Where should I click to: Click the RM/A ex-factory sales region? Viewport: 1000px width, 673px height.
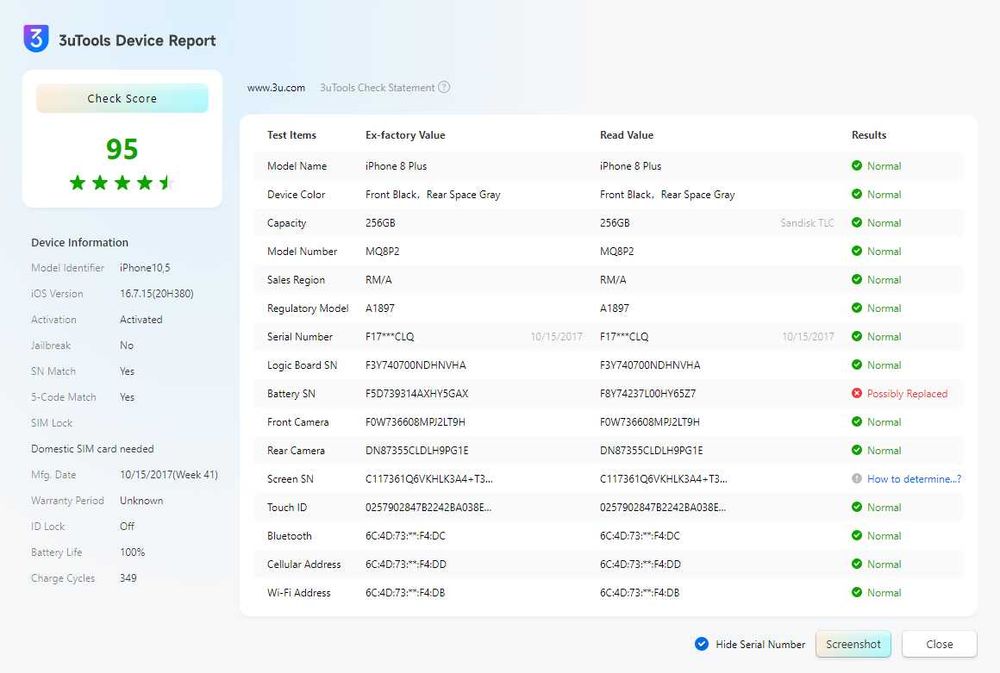coord(378,279)
